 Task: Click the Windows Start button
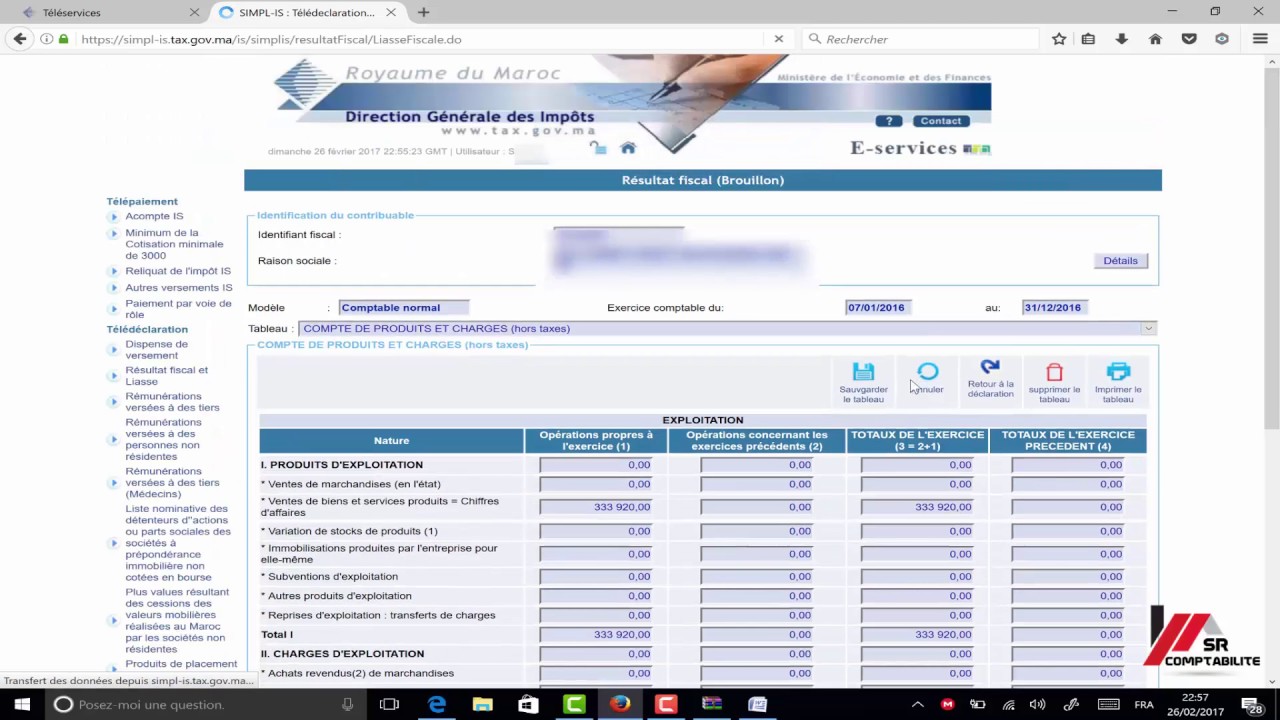pyautogui.click(x=22, y=704)
